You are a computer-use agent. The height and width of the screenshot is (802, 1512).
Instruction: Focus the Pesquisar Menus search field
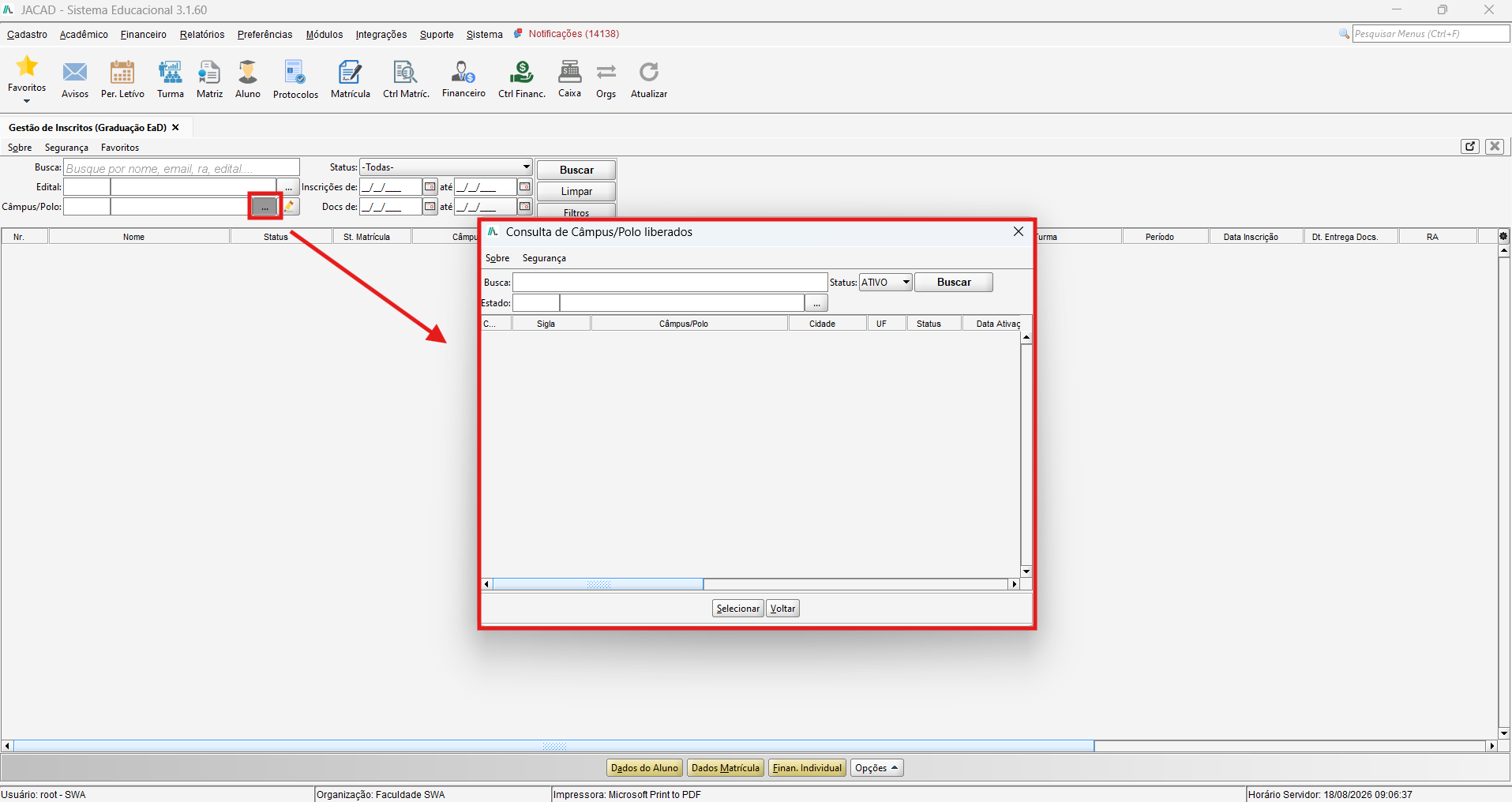pyautogui.click(x=1431, y=34)
